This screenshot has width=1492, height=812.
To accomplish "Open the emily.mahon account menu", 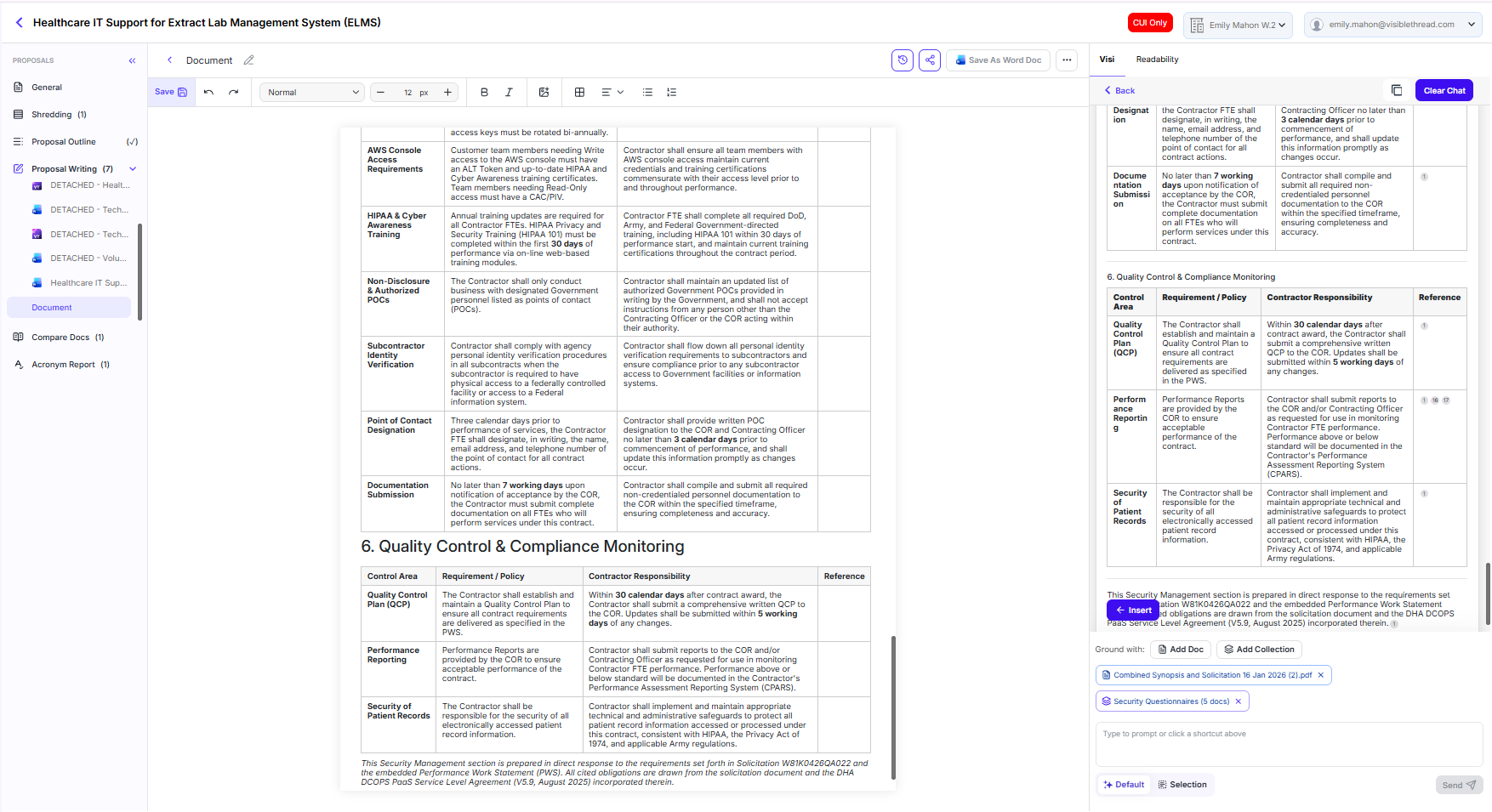I will [x=1392, y=25].
